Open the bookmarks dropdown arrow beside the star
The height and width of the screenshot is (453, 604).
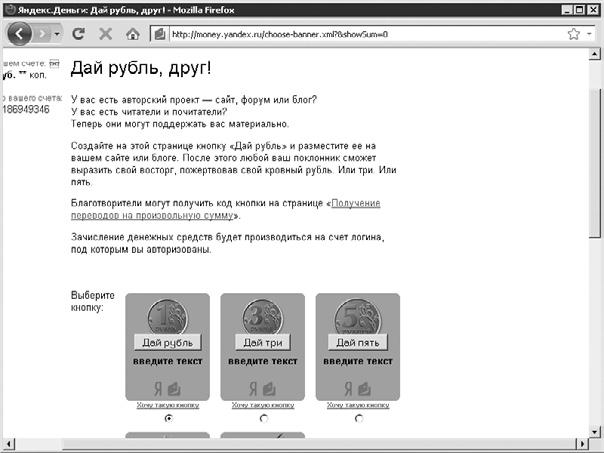(x=589, y=33)
